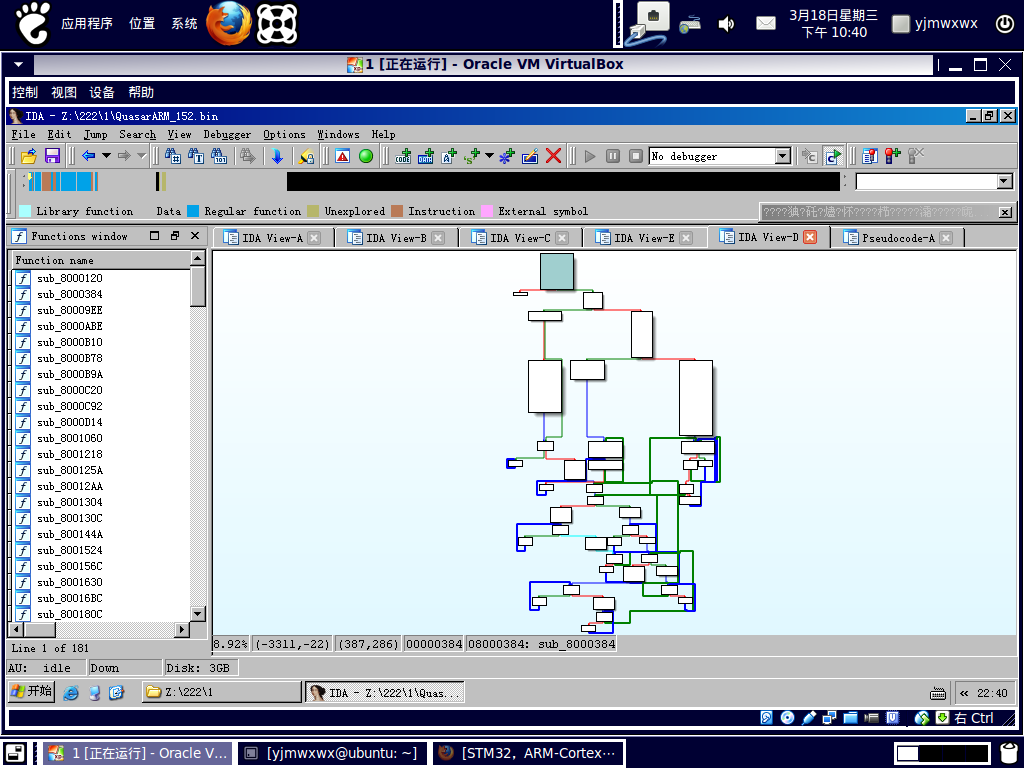Select function sub_800144A
Screen dimensions: 1024x768
pos(69,534)
